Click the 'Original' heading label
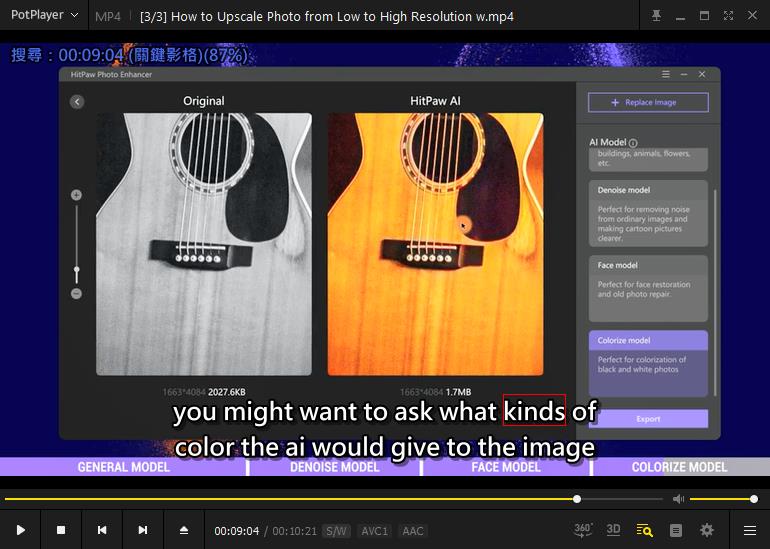Screen dimensions: 770x549 (204, 101)
